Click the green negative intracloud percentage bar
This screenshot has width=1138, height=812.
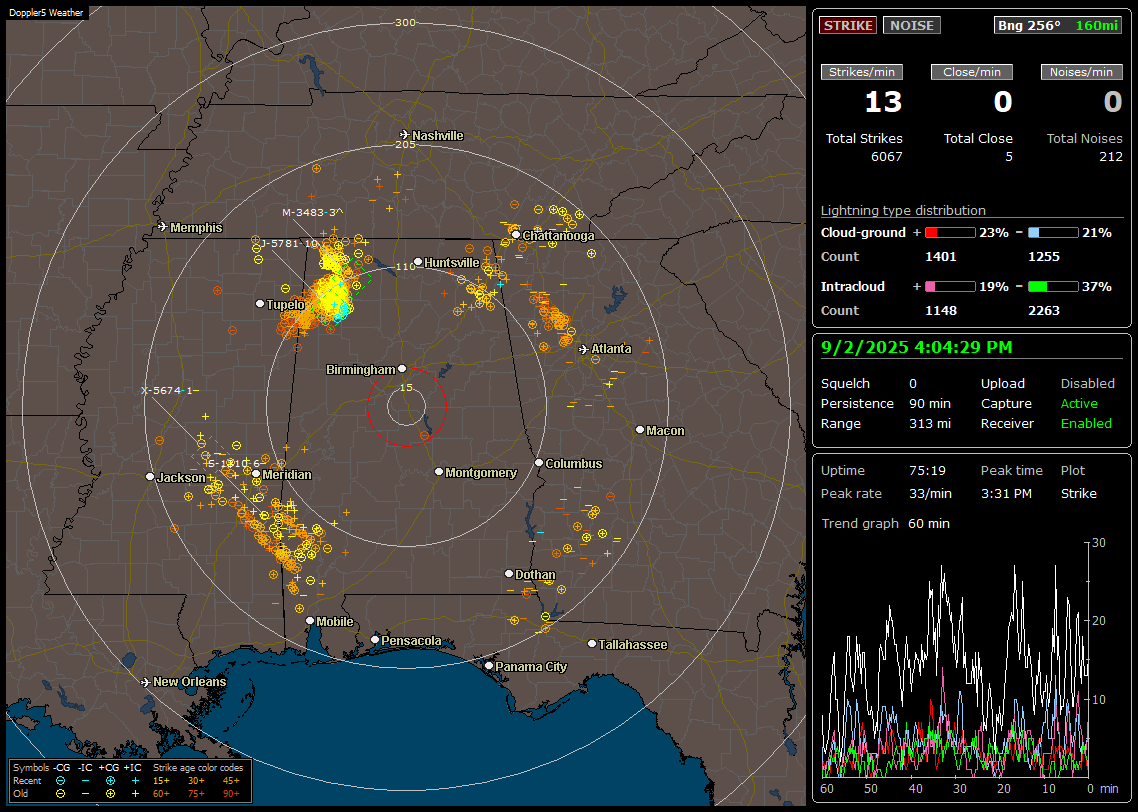[x=1053, y=287]
